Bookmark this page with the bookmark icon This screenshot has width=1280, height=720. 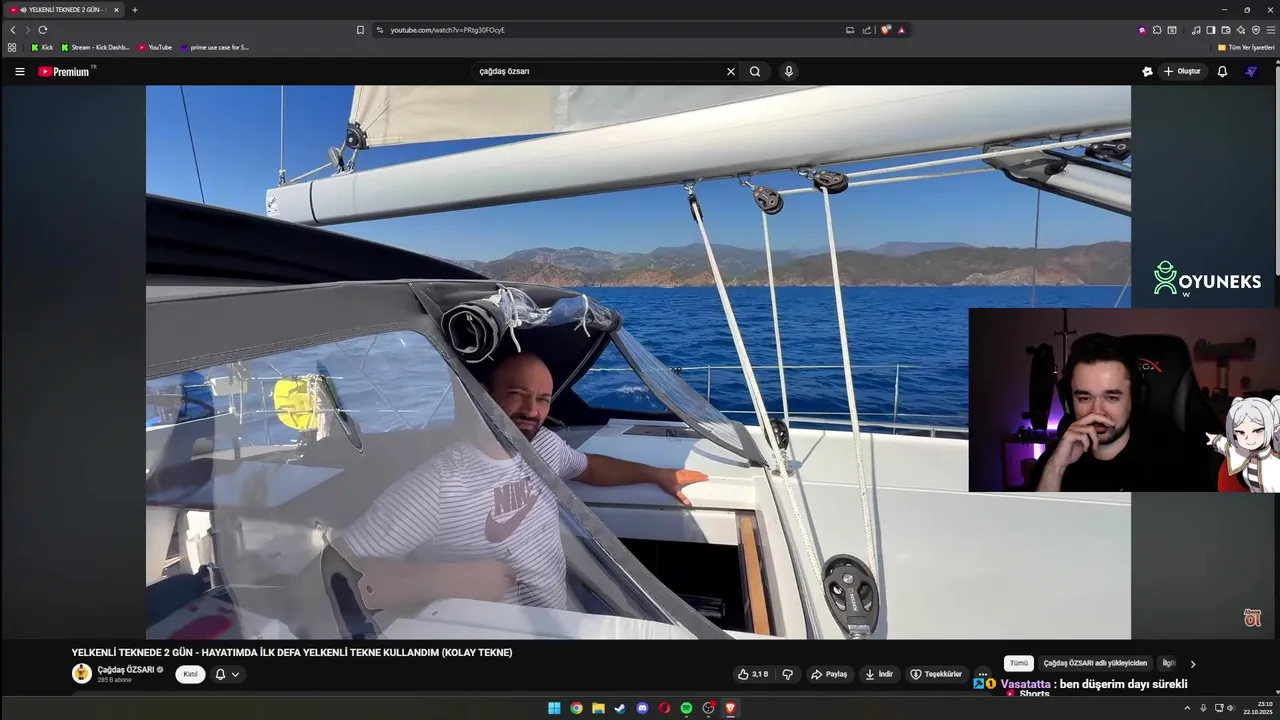coord(360,30)
